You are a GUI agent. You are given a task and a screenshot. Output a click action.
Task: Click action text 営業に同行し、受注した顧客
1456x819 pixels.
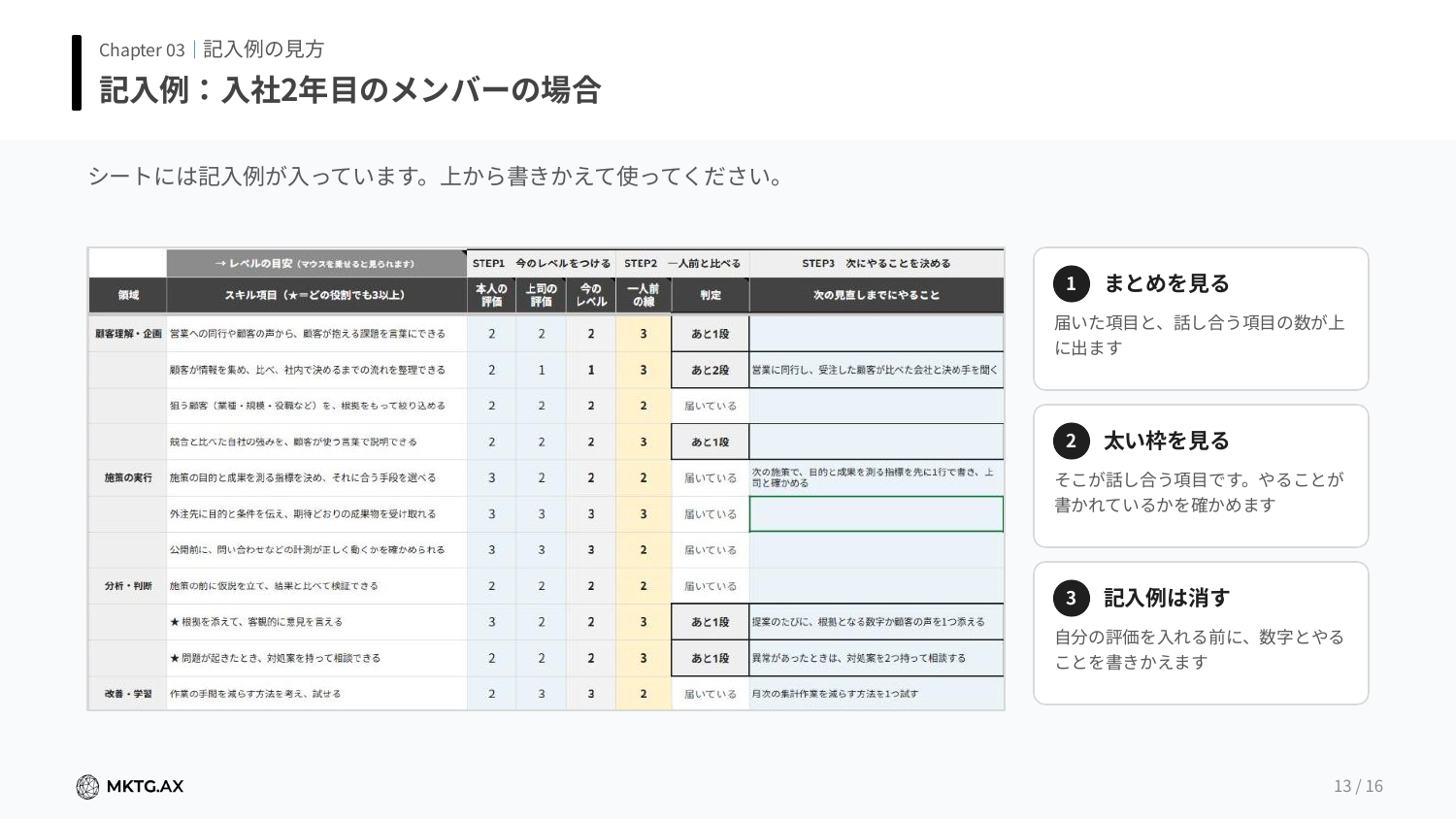click(x=875, y=370)
